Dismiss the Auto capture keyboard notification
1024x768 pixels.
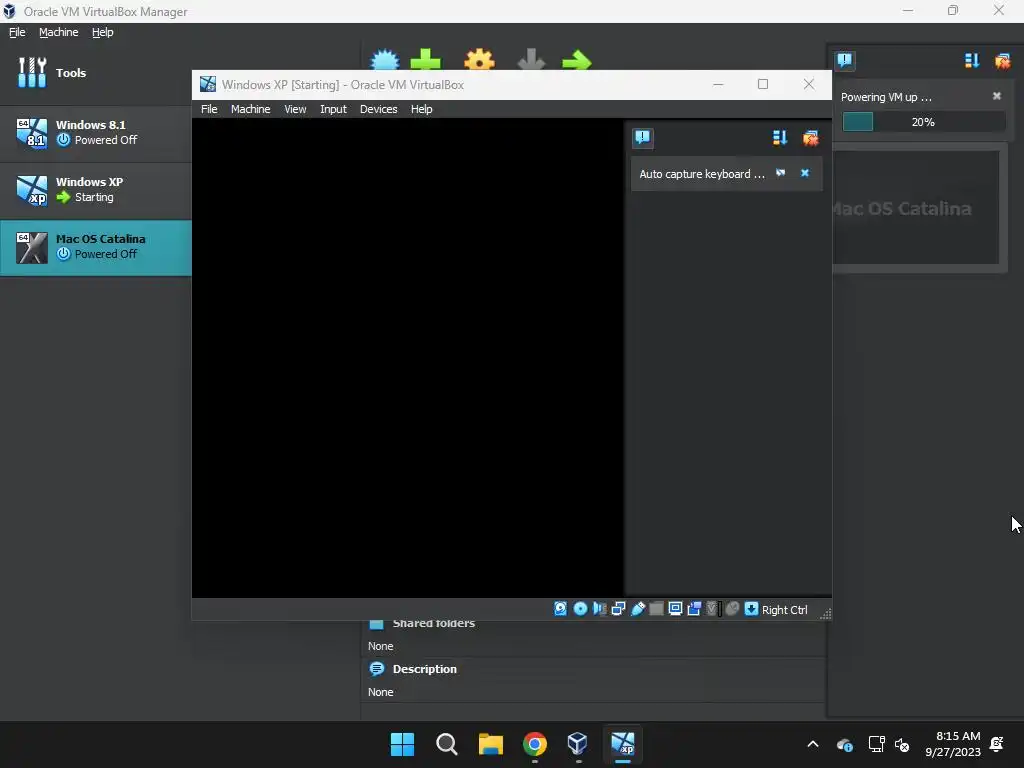tap(805, 173)
